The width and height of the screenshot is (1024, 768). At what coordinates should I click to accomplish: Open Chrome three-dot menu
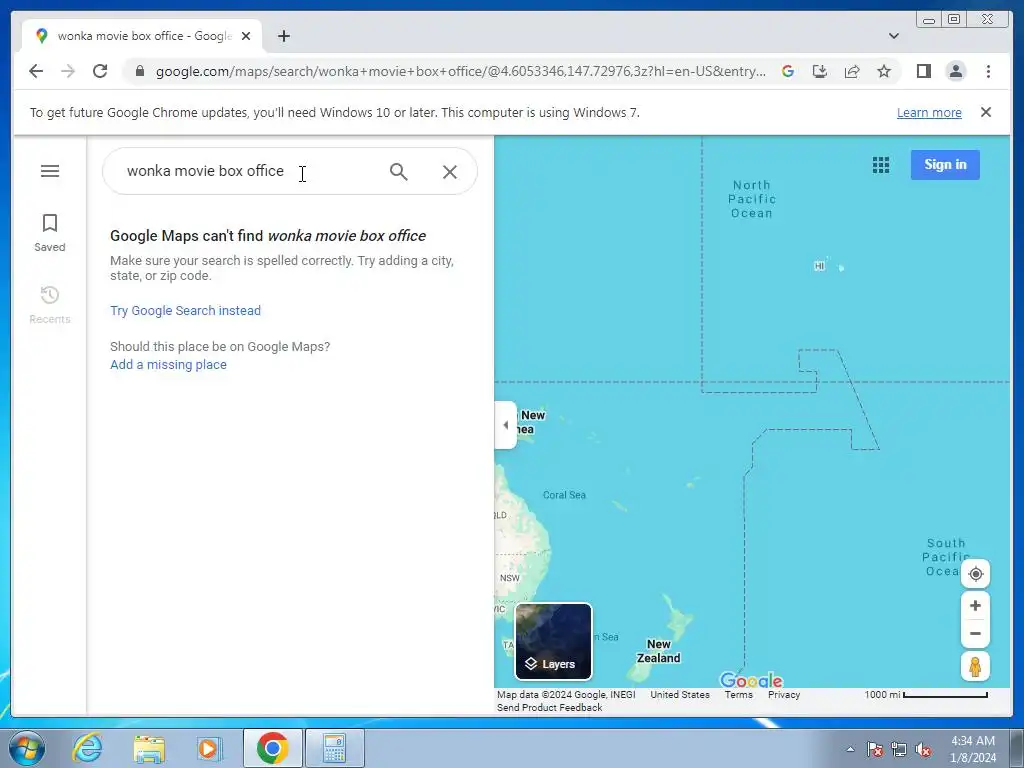pyautogui.click(x=988, y=71)
